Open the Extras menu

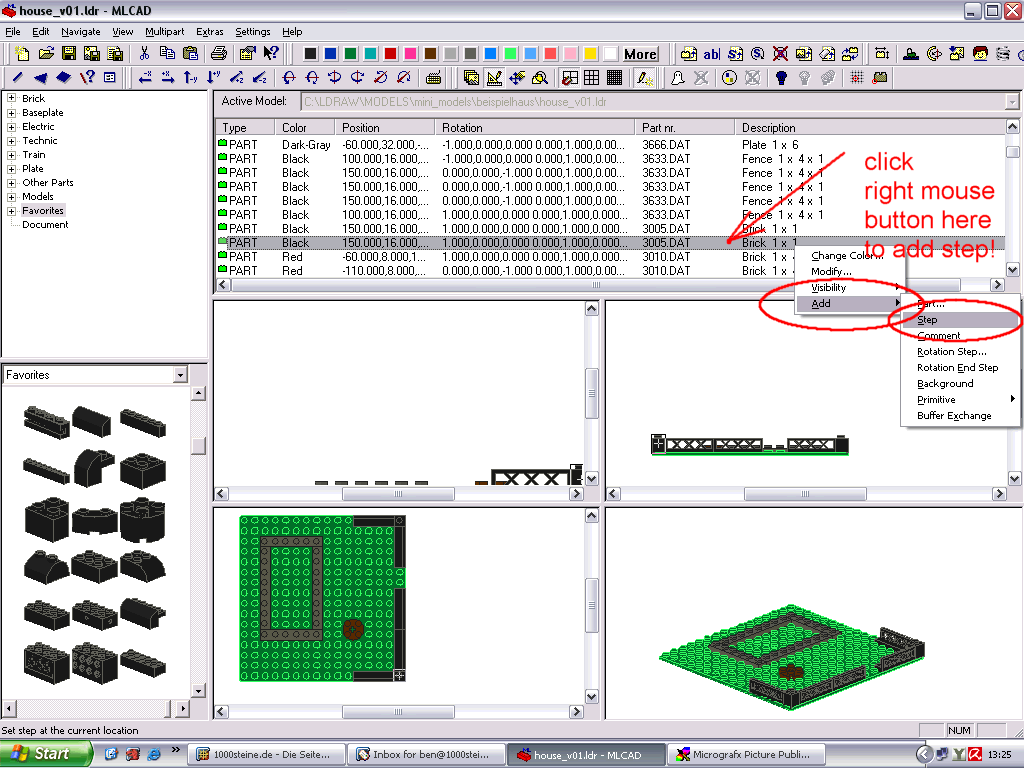click(210, 31)
